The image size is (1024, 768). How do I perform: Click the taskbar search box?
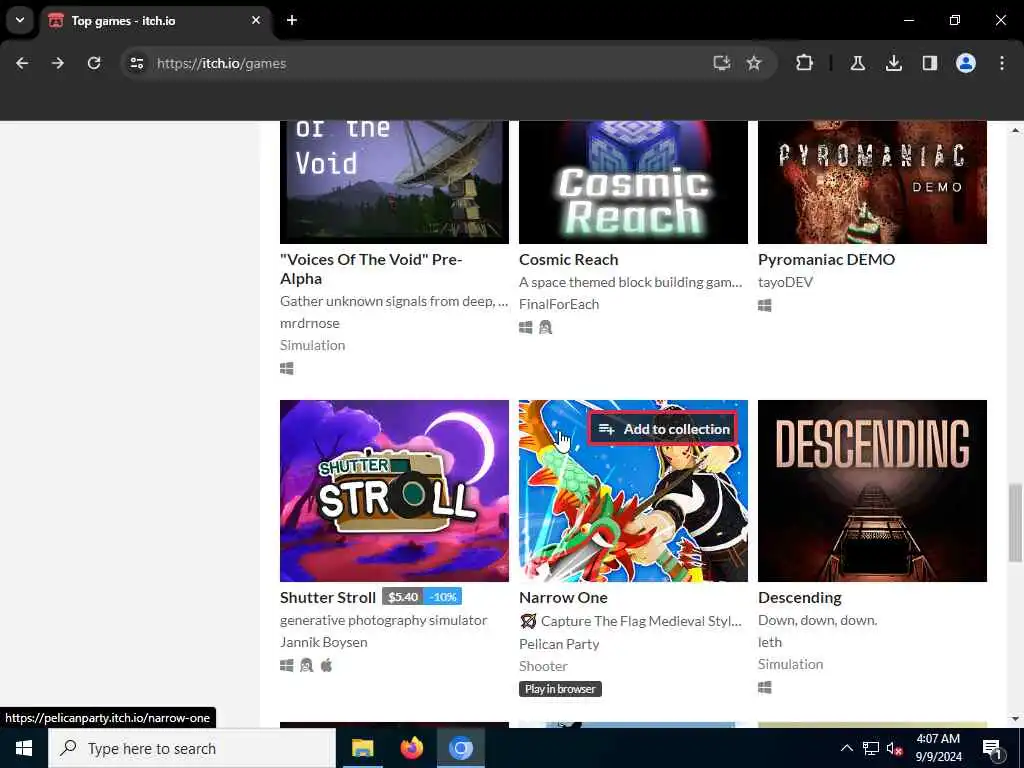click(x=192, y=748)
